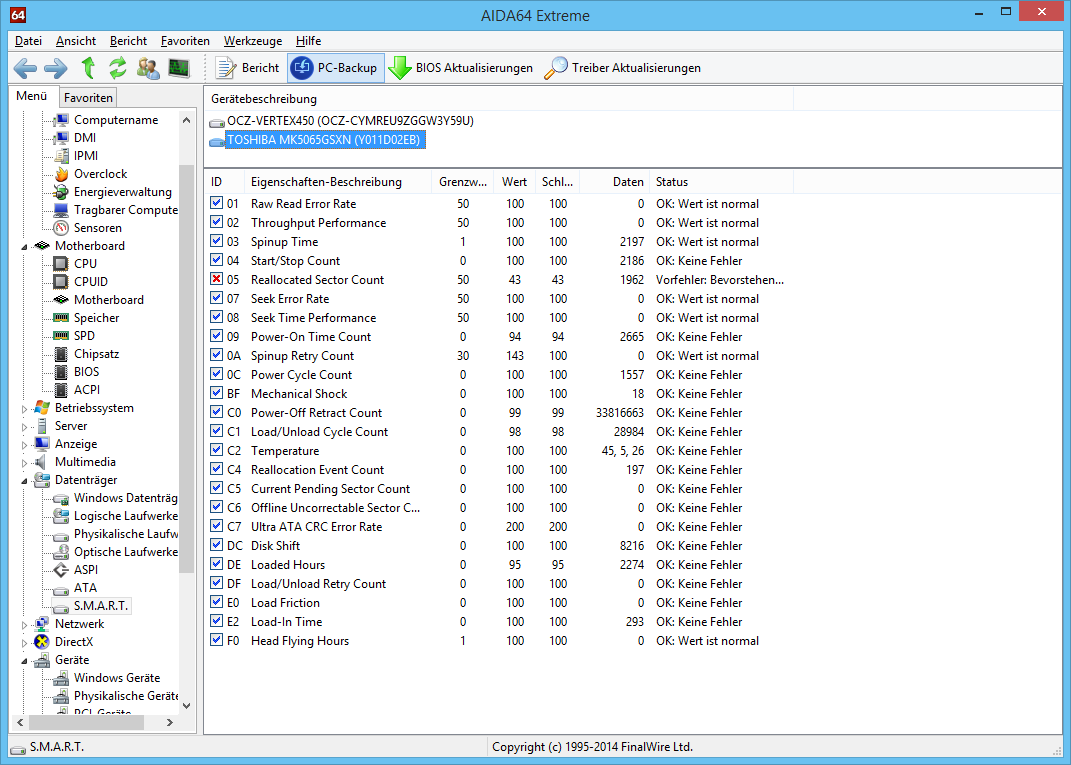Select the Chipsatz icon
Screen dimensions: 1071x765
pyautogui.click(x=61, y=354)
